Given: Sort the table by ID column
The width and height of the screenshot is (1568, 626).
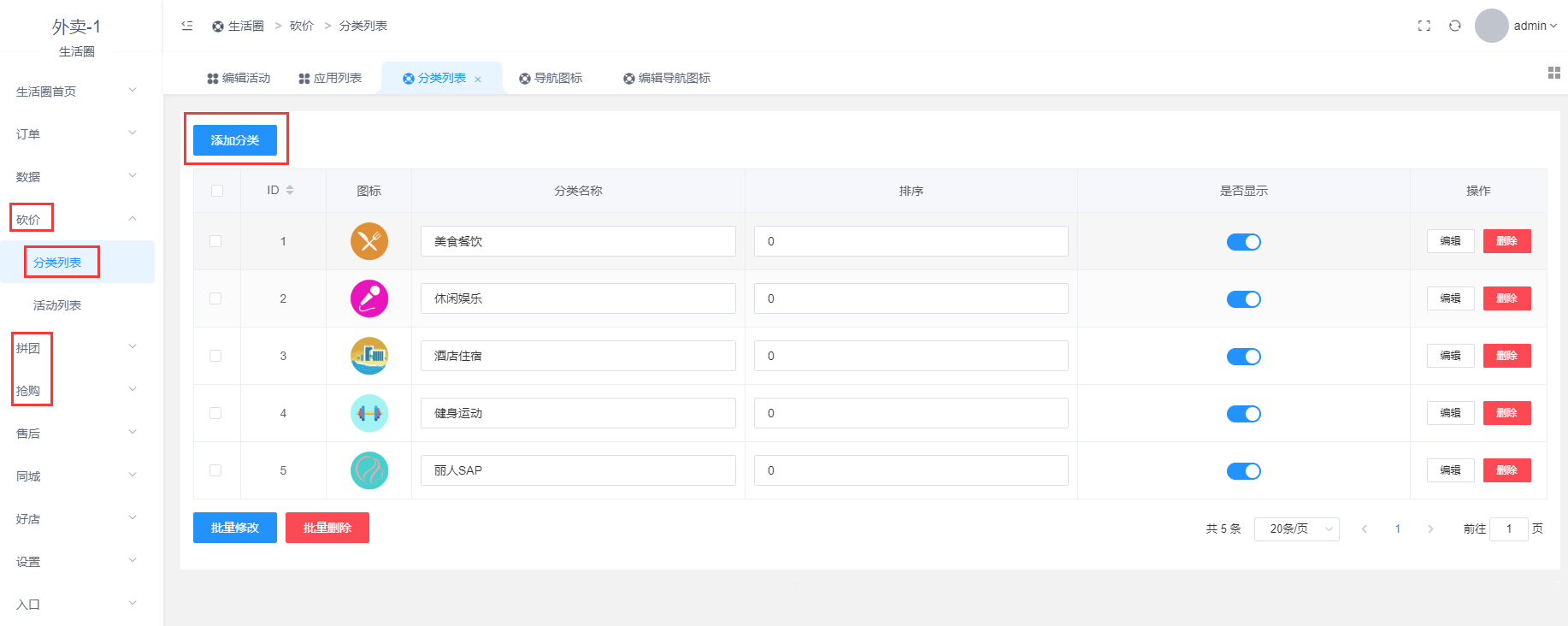Looking at the screenshot, I should [290, 190].
